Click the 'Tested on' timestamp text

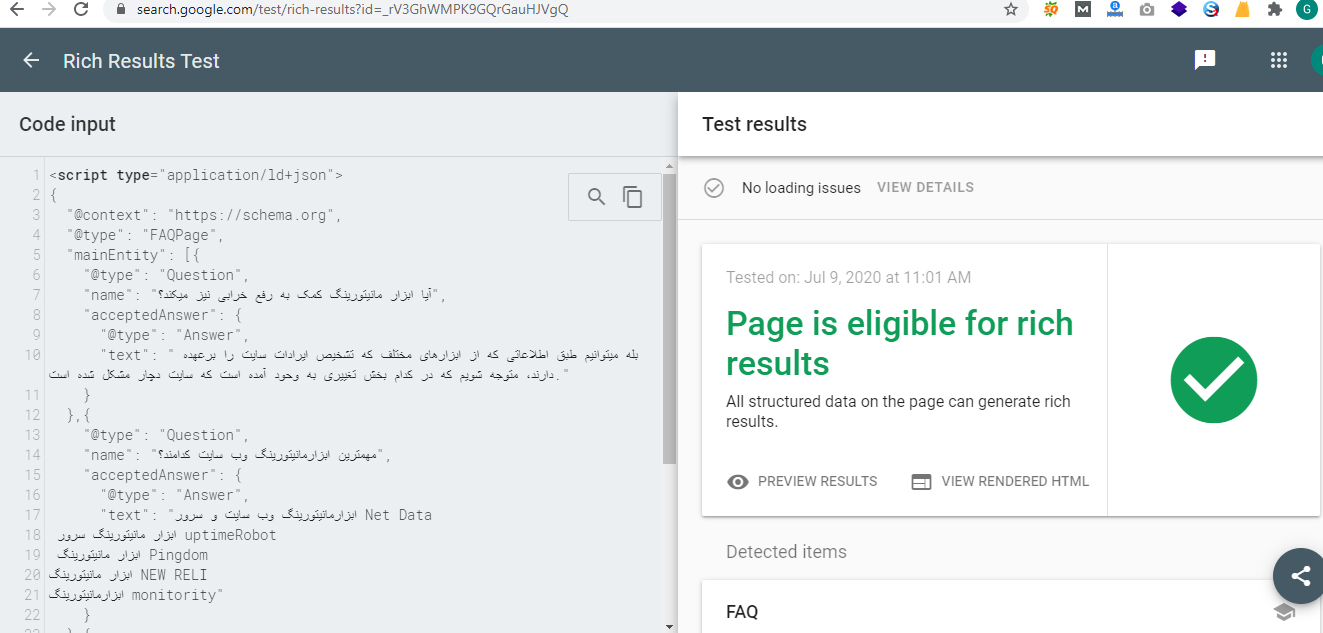pyautogui.click(x=848, y=277)
